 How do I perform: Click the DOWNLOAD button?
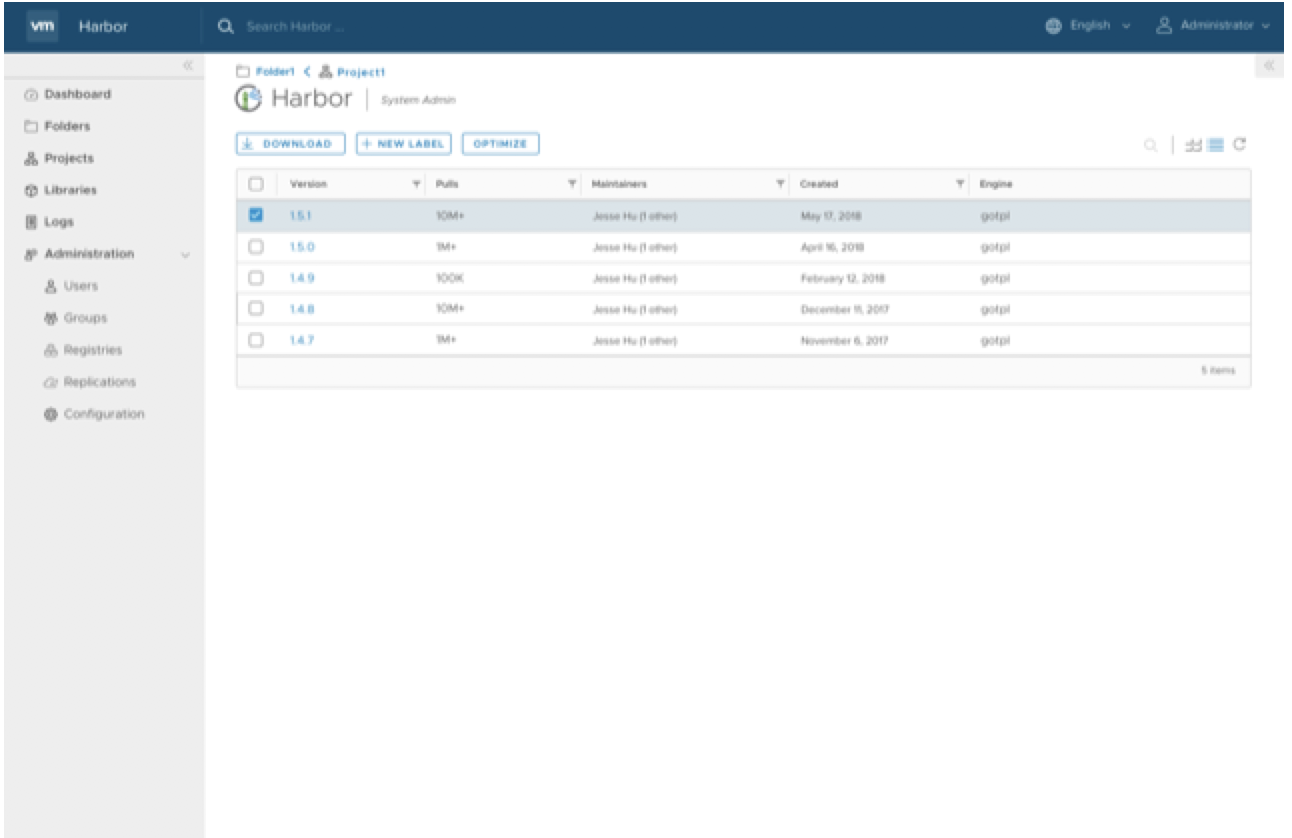[x=291, y=144]
